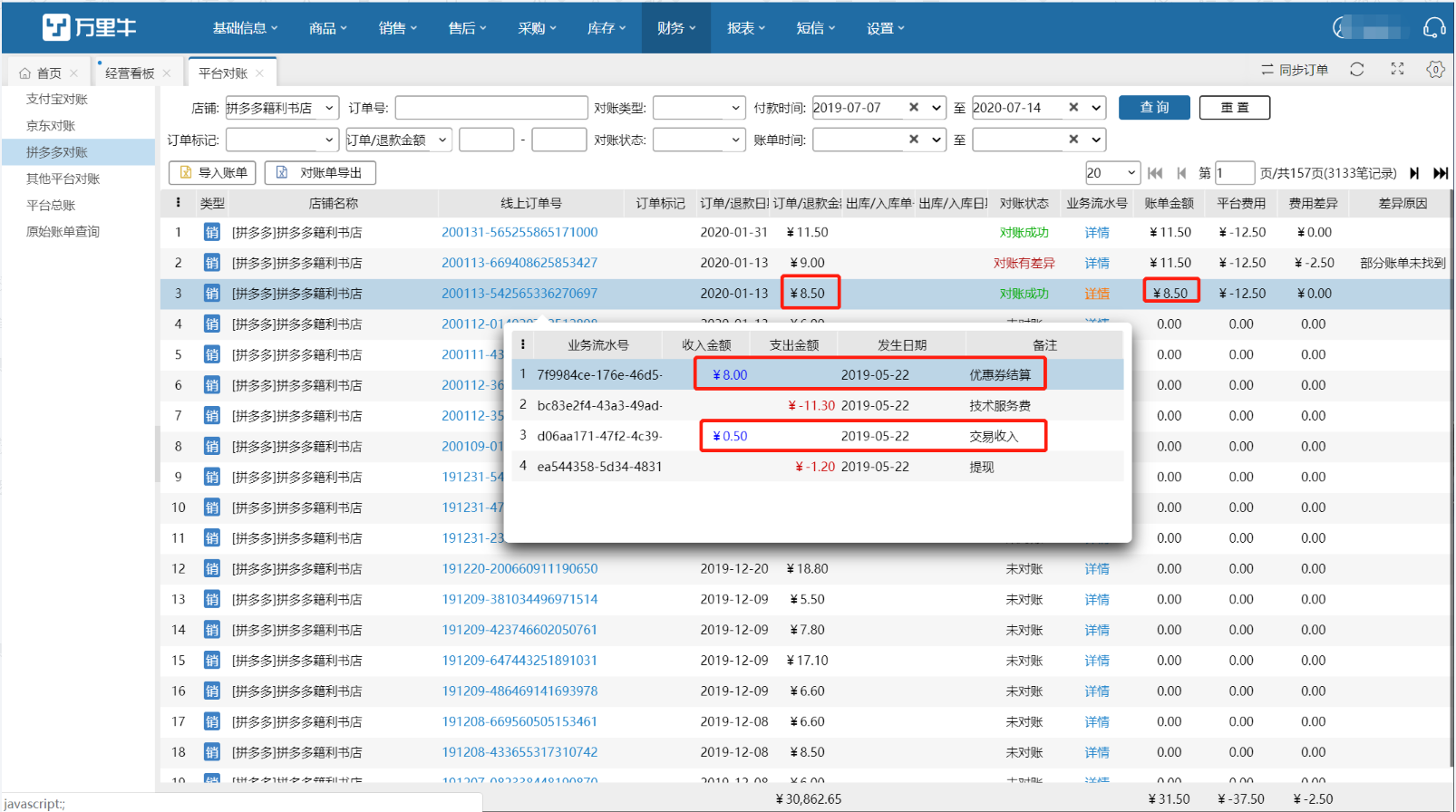Click the 销 type icon in row 1
The height and width of the screenshot is (812, 1456).
click(x=211, y=233)
